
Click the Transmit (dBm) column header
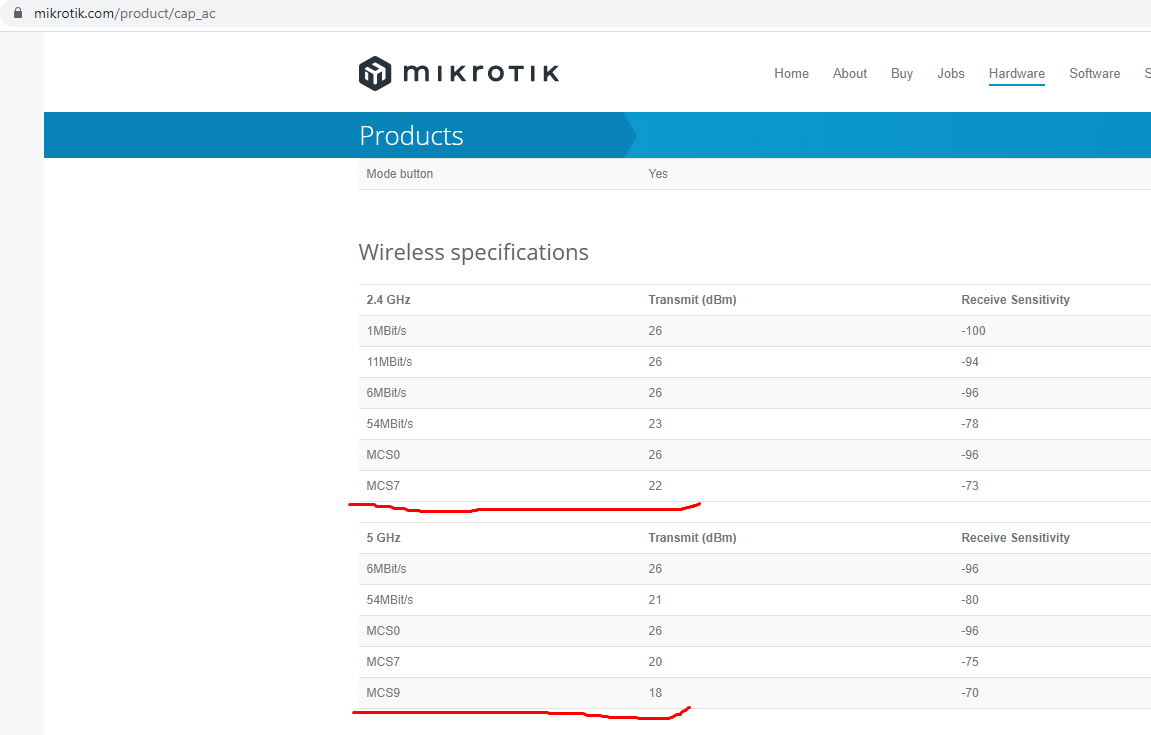[x=692, y=299]
